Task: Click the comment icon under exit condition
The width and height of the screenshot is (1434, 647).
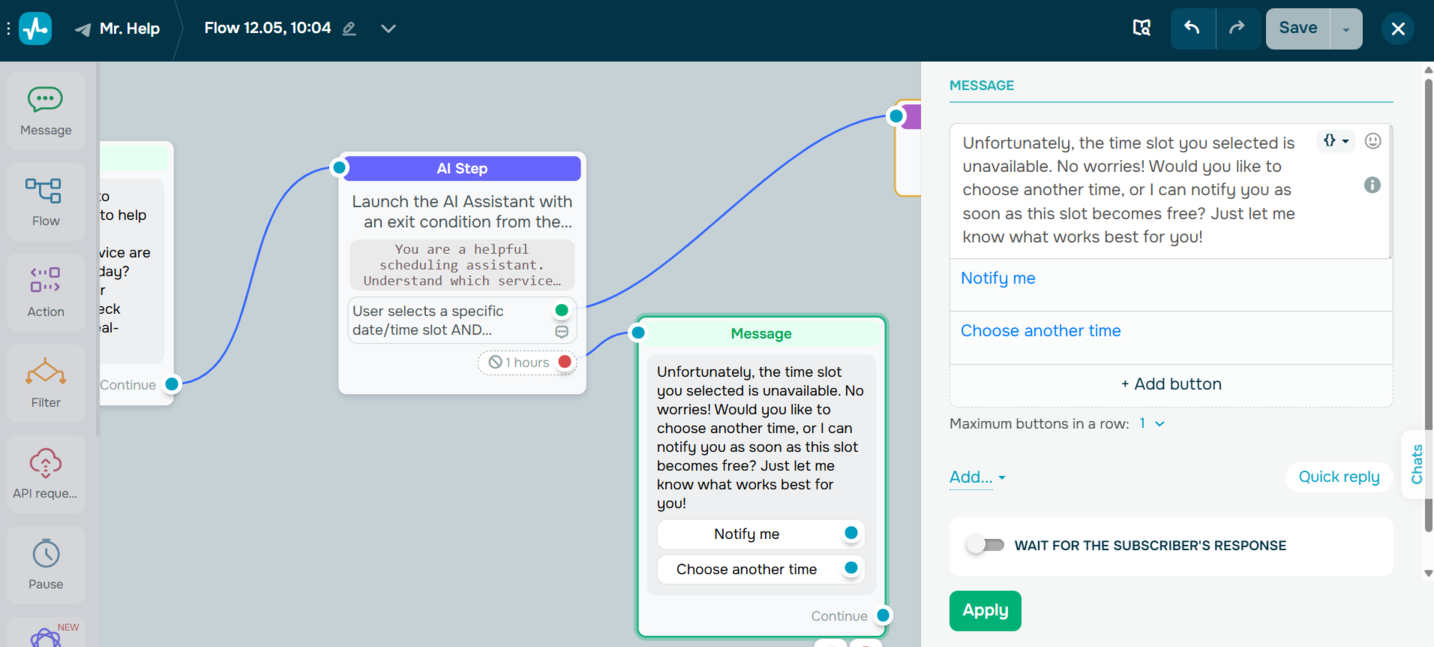Action: [x=562, y=331]
